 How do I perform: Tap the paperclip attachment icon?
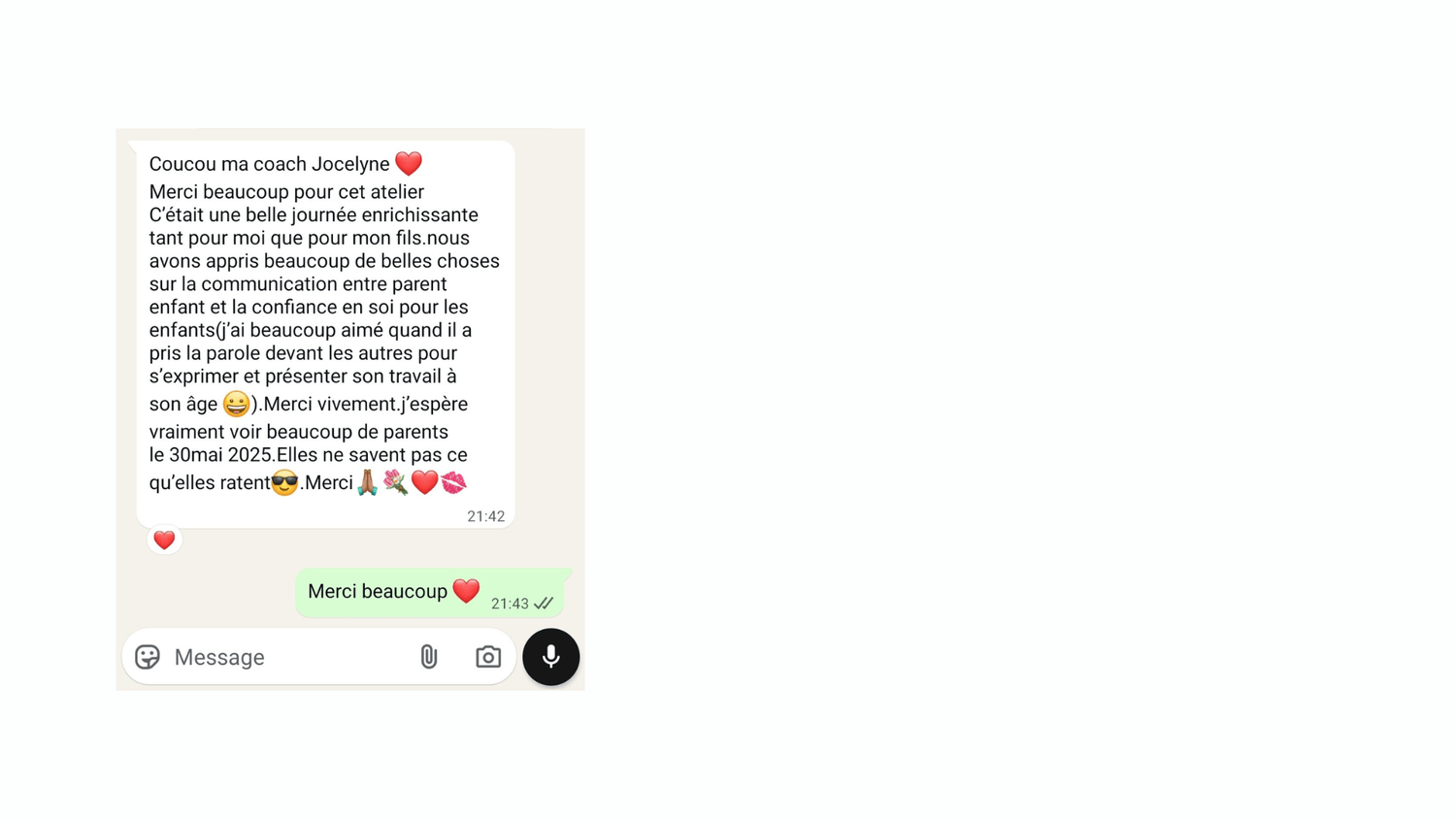click(429, 657)
